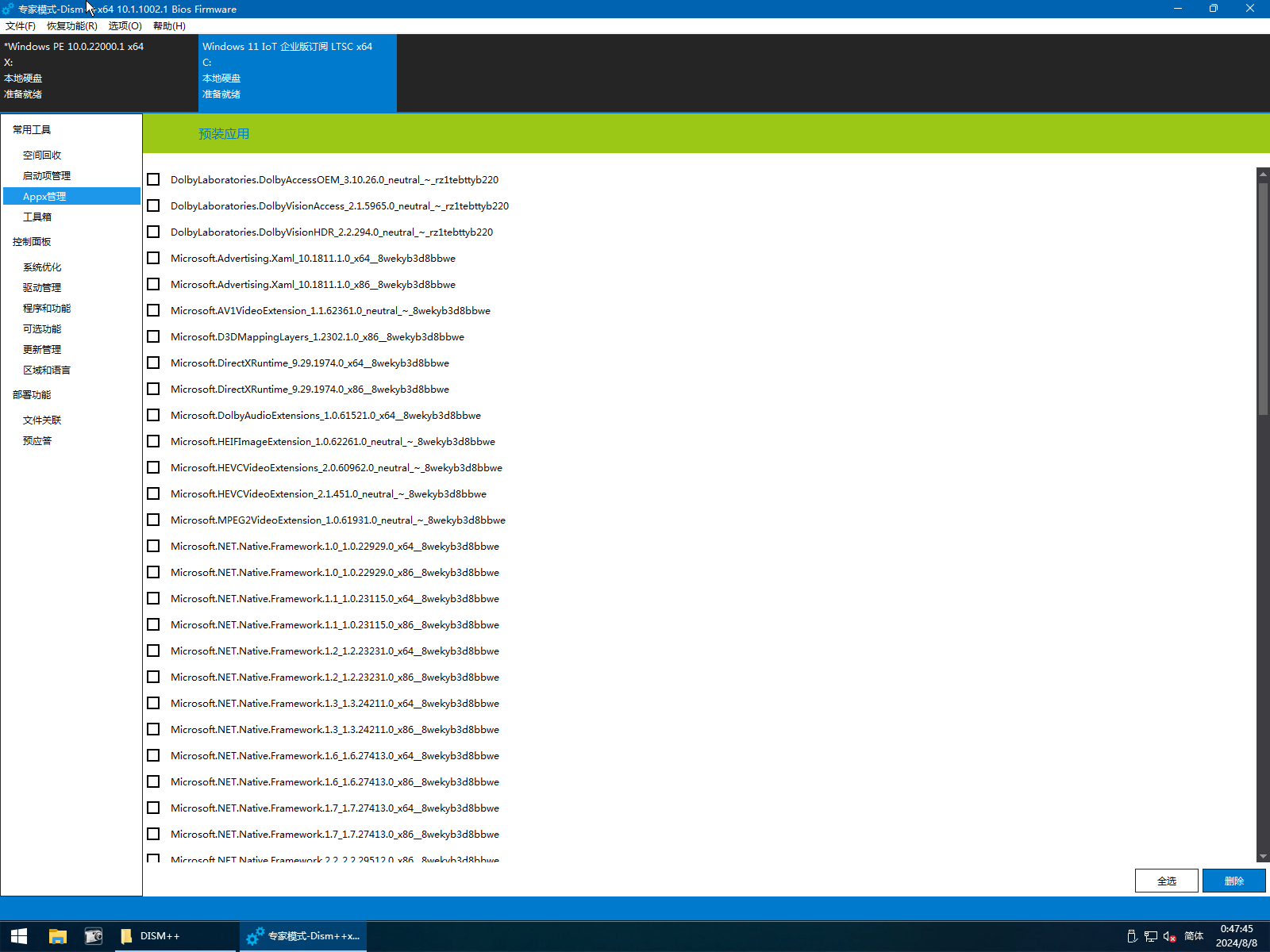1270x952 pixels.
Task: Open the Windows Start menu
Action: tap(19, 936)
